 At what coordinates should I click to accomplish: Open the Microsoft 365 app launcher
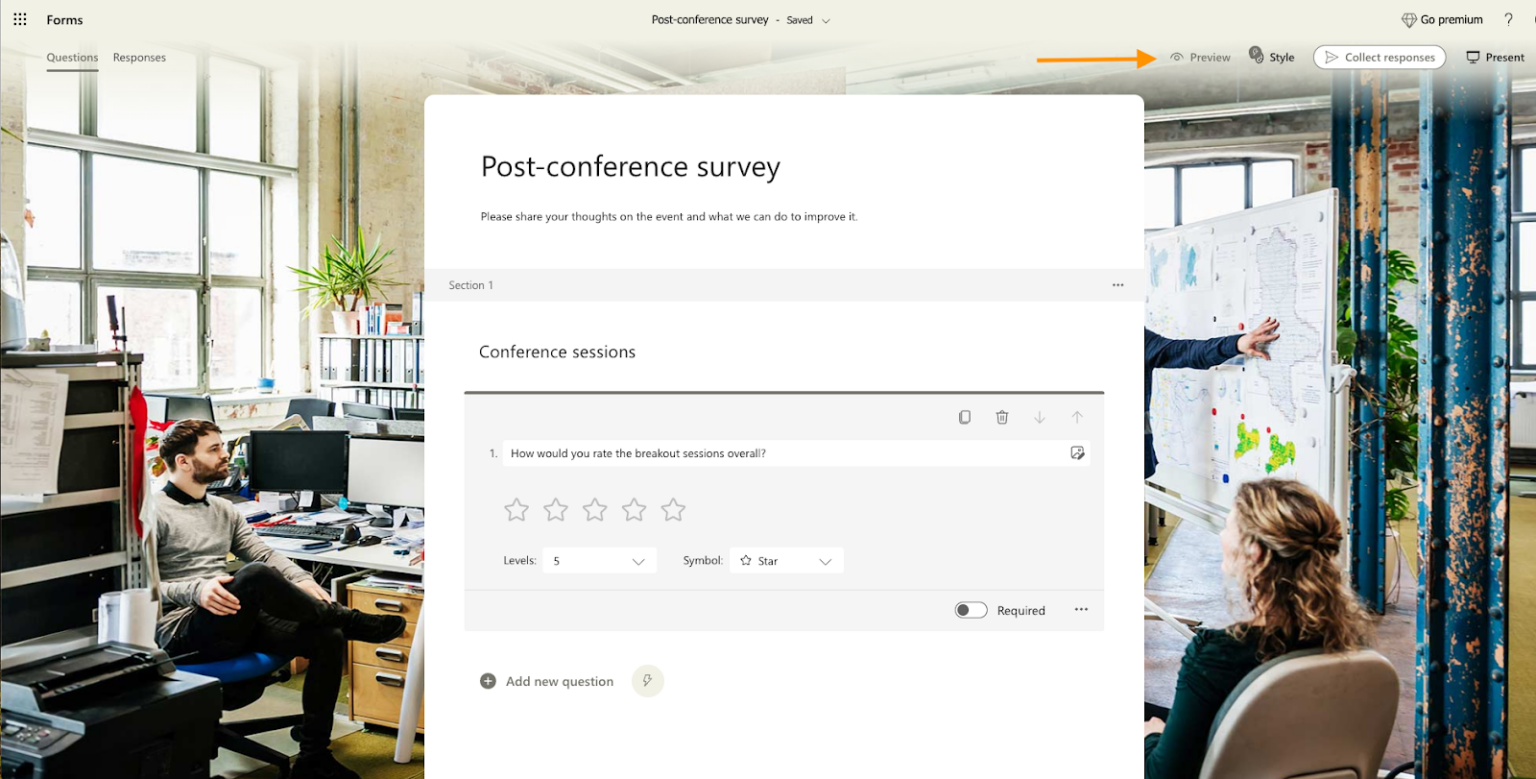[x=20, y=19]
